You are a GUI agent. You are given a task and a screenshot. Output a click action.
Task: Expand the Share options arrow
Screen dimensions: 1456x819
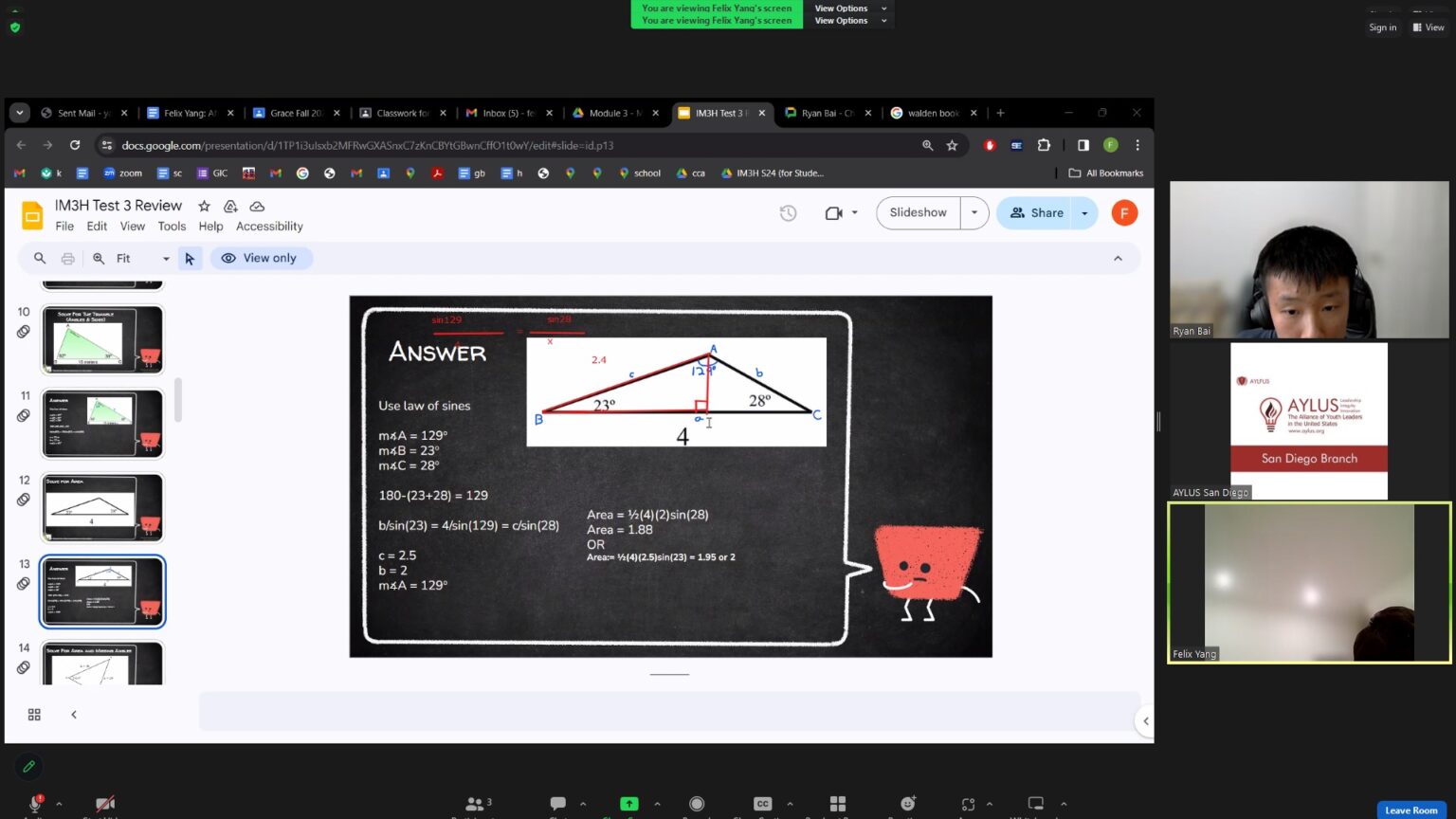tap(1084, 213)
